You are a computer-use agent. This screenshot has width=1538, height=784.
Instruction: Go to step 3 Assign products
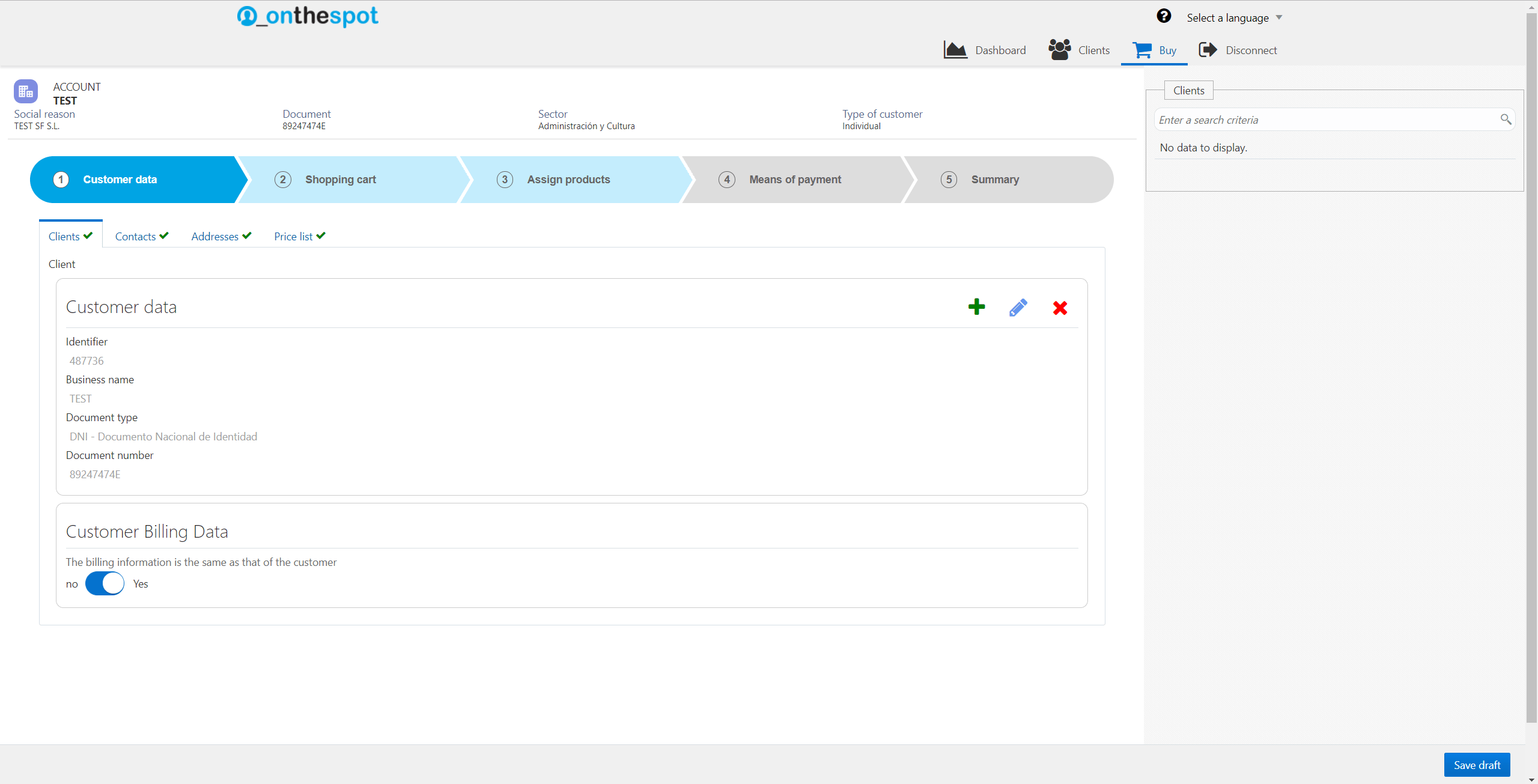[x=568, y=180]
